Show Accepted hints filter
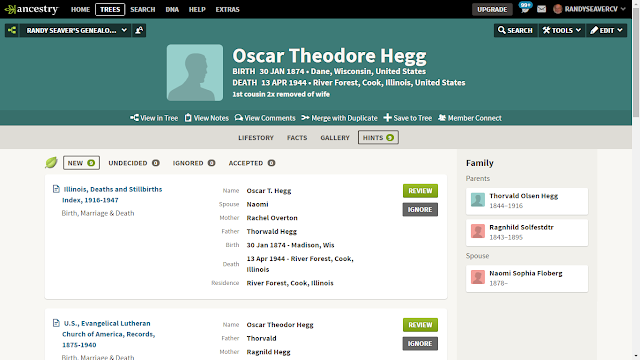This screenshot has height=360, width=640. click(251, 163)
